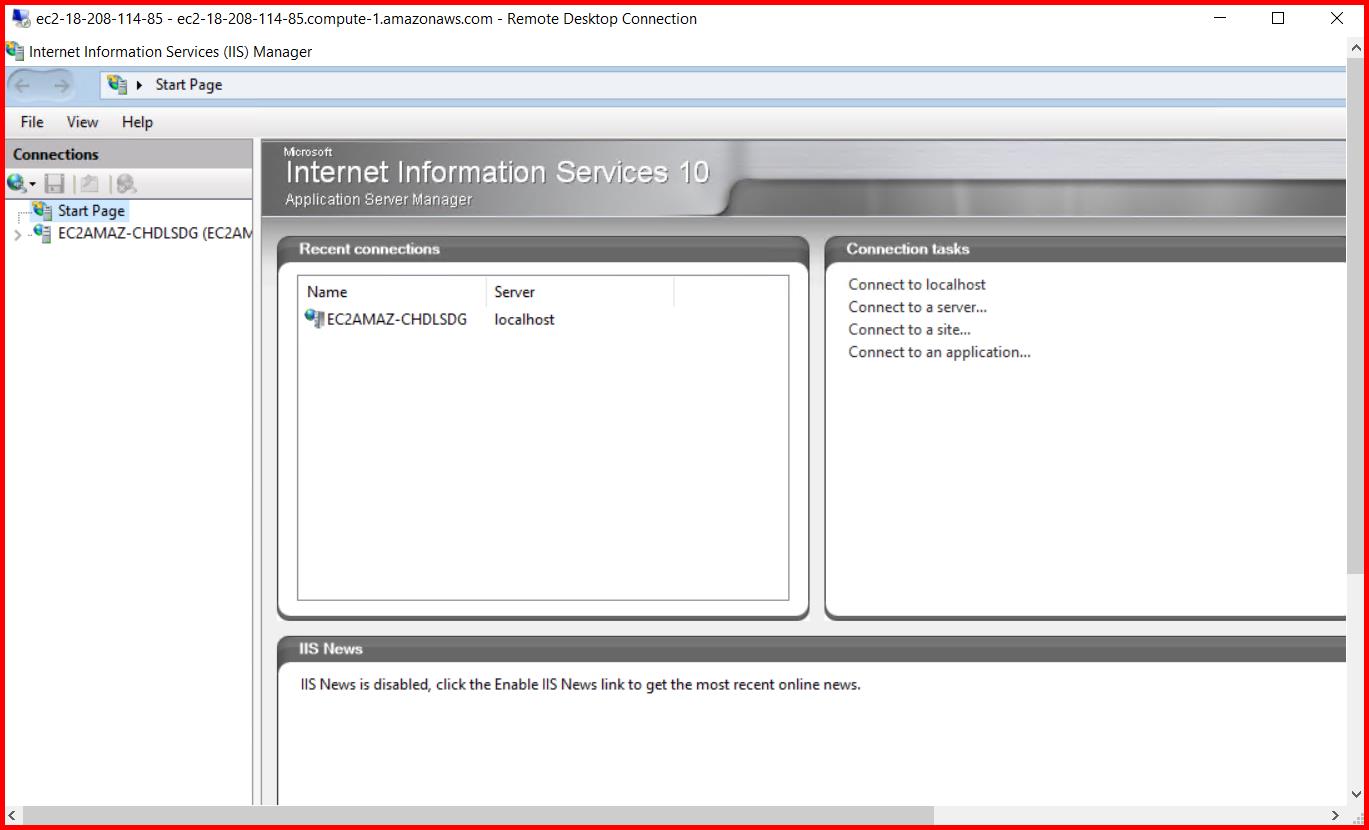Click the Save Connections disk icon
This screenshot has height=830, width=1369.
coord(52,183)
